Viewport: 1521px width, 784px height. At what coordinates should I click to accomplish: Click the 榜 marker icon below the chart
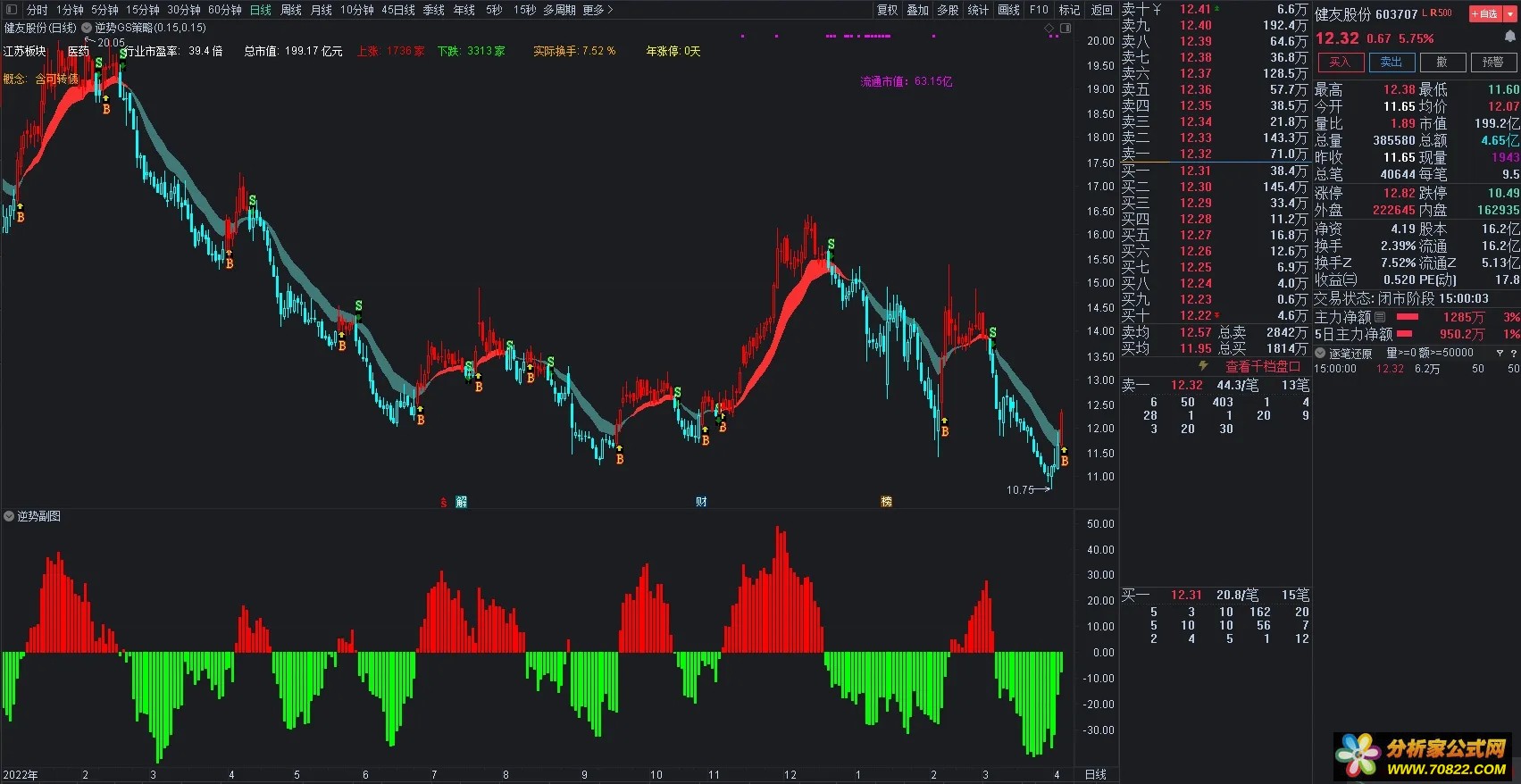click(886, 502)
